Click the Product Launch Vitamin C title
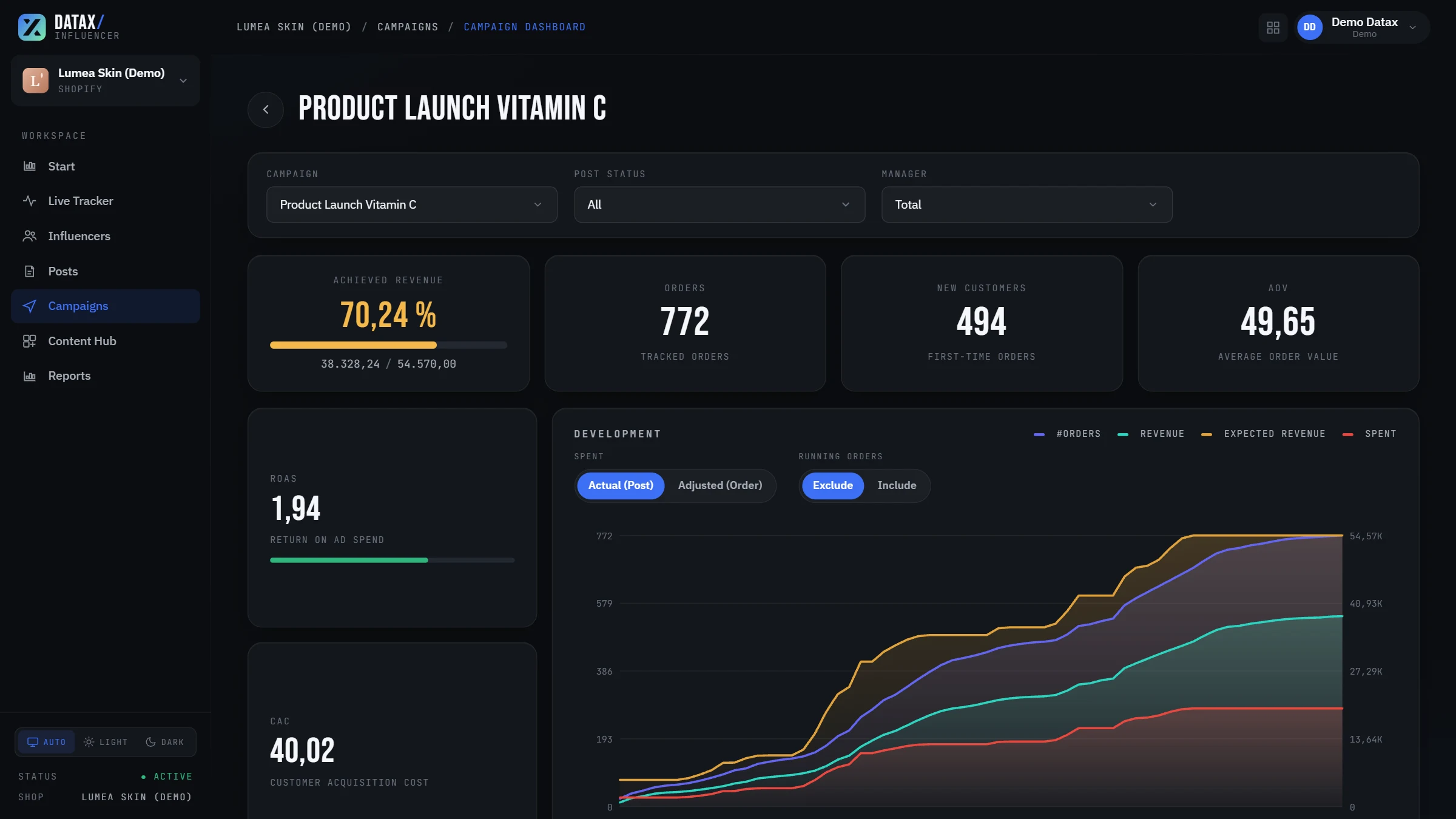1456x819 pixels. click(x=452, y=109)
